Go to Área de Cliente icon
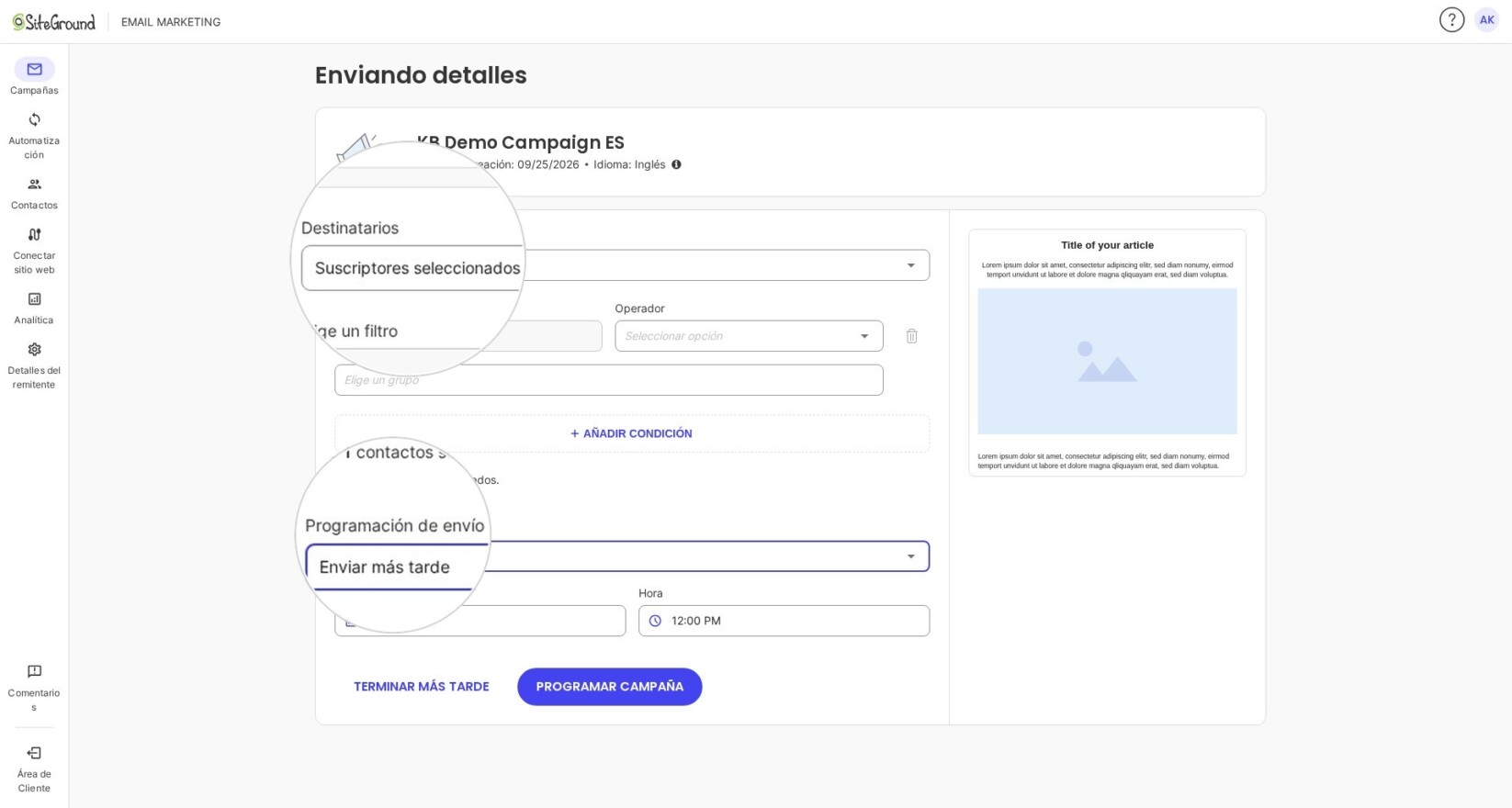1512x808 pixels. 34,753
